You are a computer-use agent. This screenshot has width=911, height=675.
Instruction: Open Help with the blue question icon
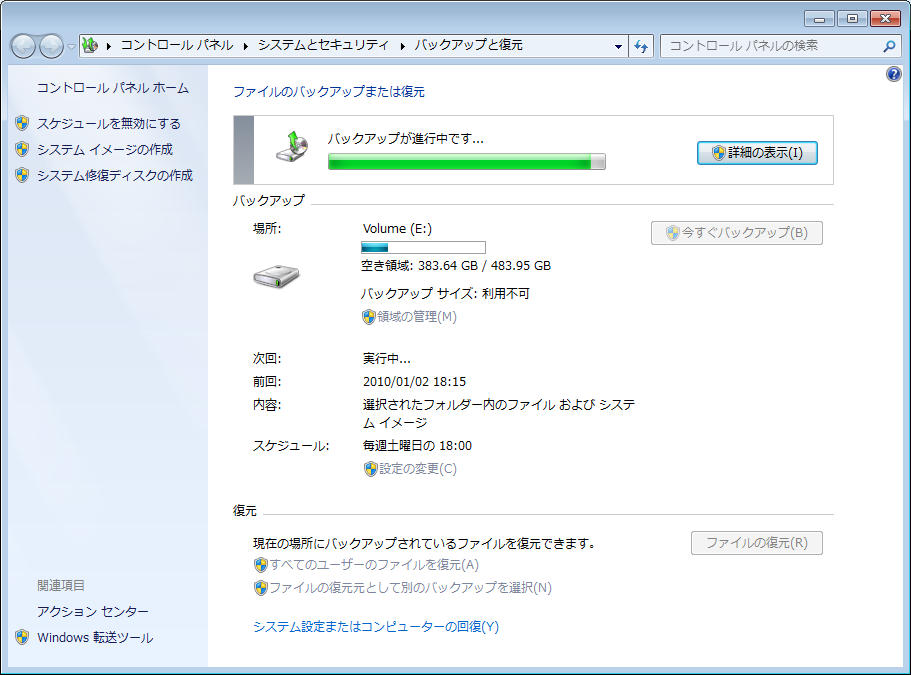pyautogui.click(x=894, y=74)
